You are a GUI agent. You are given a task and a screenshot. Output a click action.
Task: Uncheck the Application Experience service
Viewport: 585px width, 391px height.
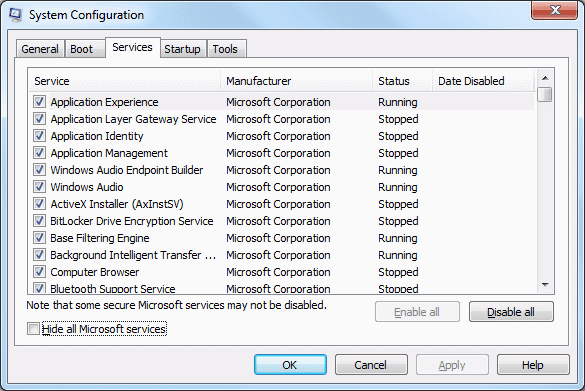(40, 101)
